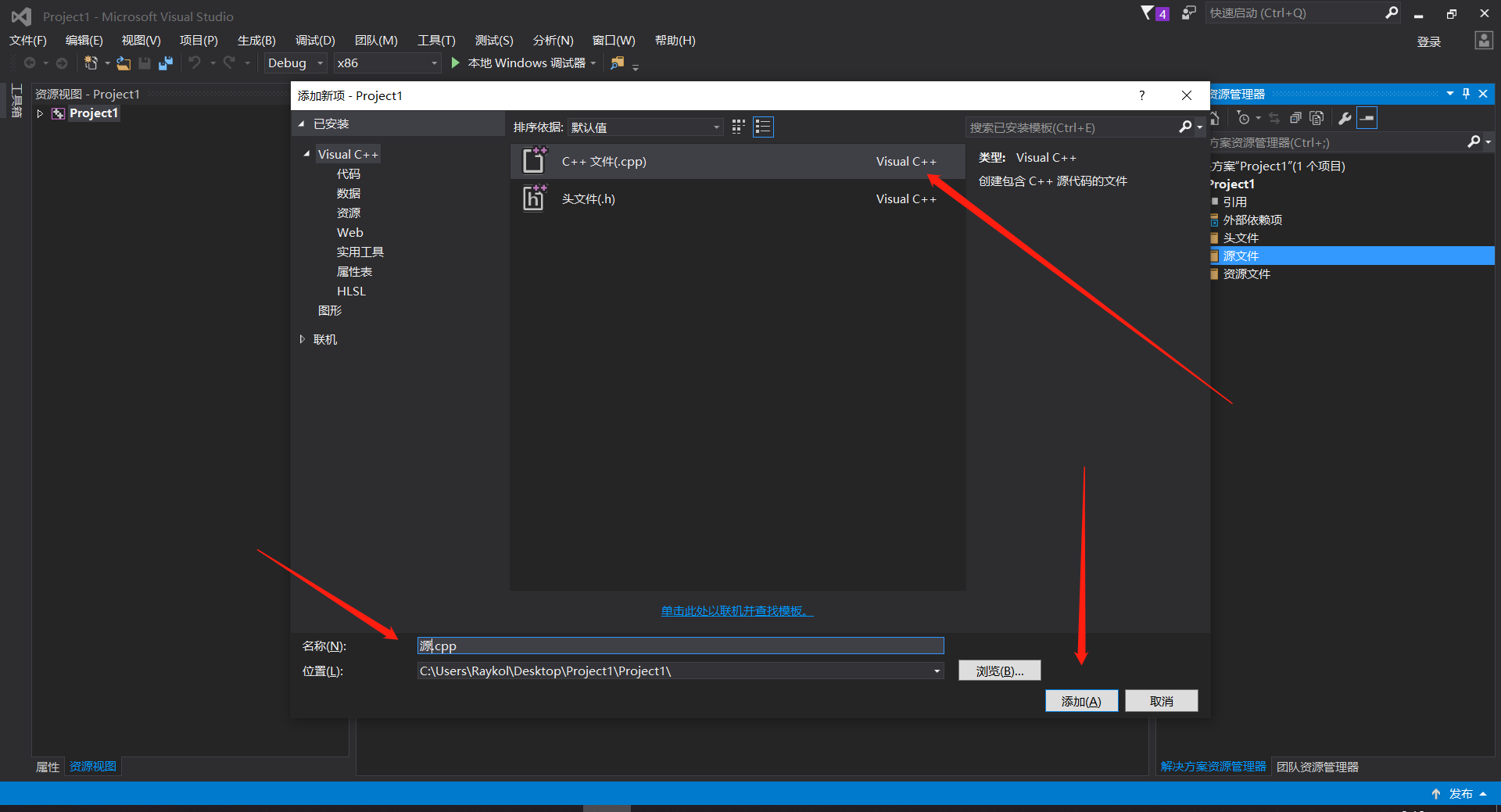Open the 排序依据 默认值 sort dropdown
Image resolution: width=1501 pixels, height=812 pixels.
pos(645,127)
